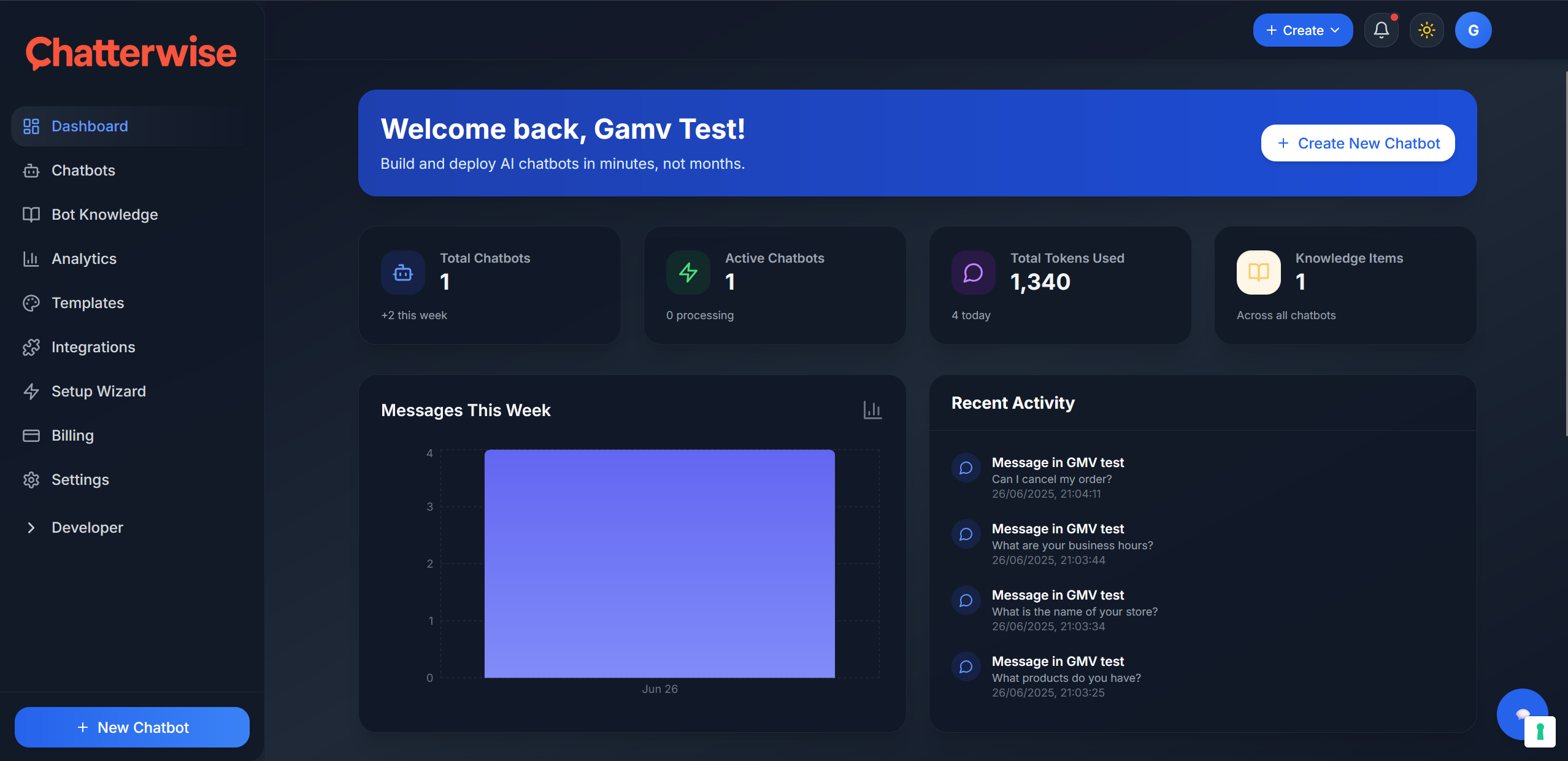Toggle light mode with sun icon
1568x761 pixels.
coord(1426,30)
